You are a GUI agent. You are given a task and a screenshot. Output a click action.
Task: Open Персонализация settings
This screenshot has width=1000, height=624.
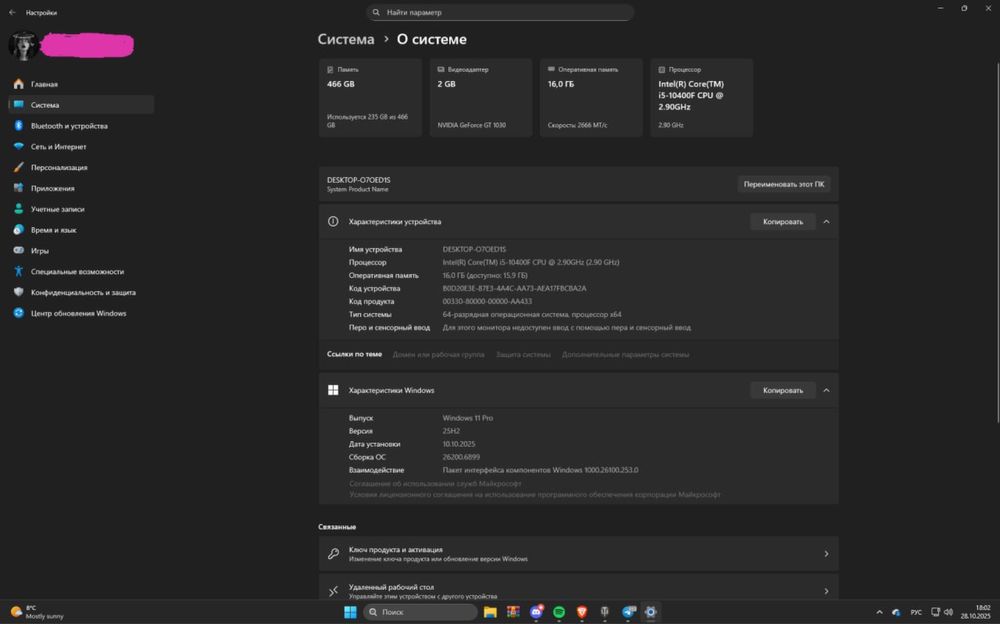click(x=81, y=167)
